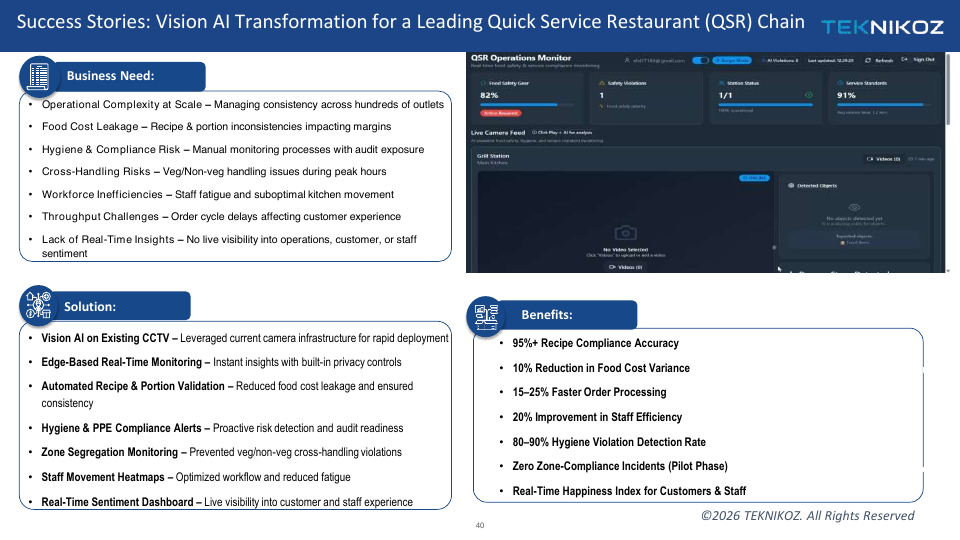The image size is (960, 540).
Task: Click the Detected Objects header icon
Action: tap(791, 186)
